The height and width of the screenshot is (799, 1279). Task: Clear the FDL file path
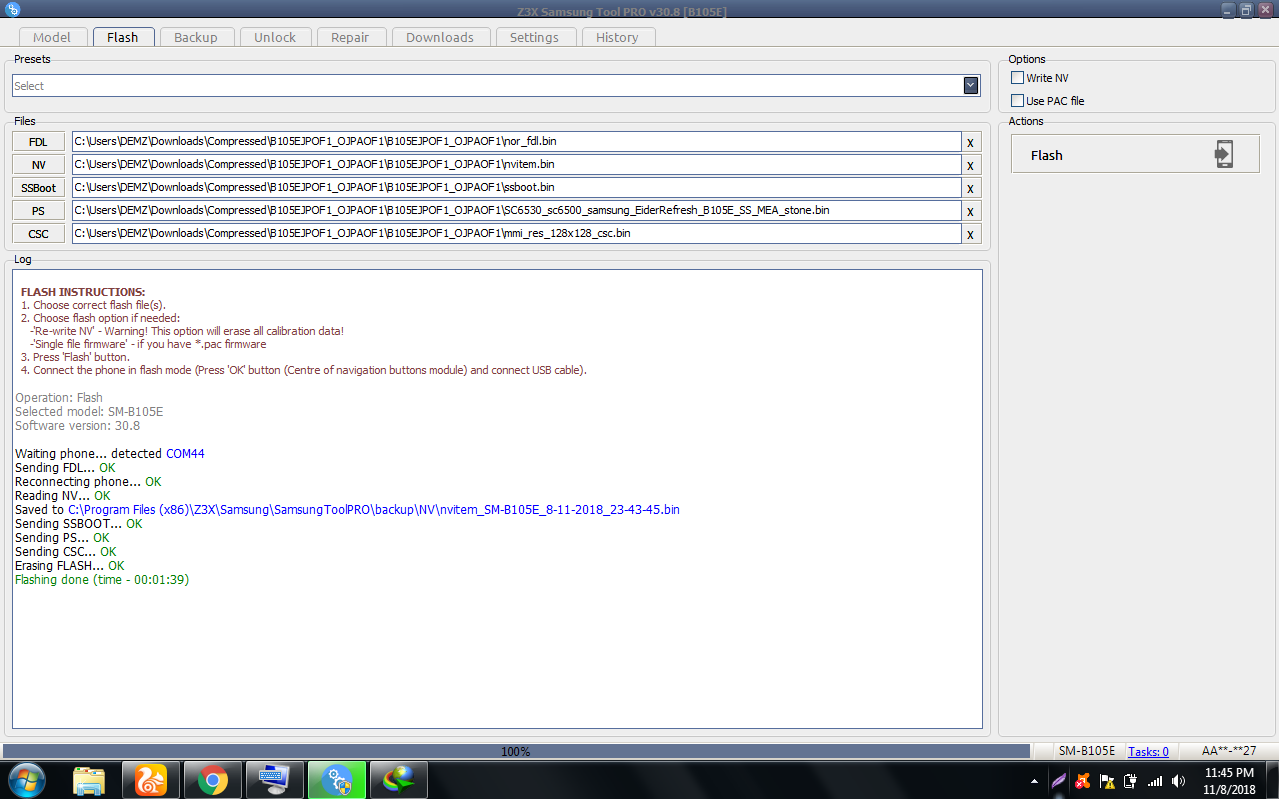click(970, 142)
